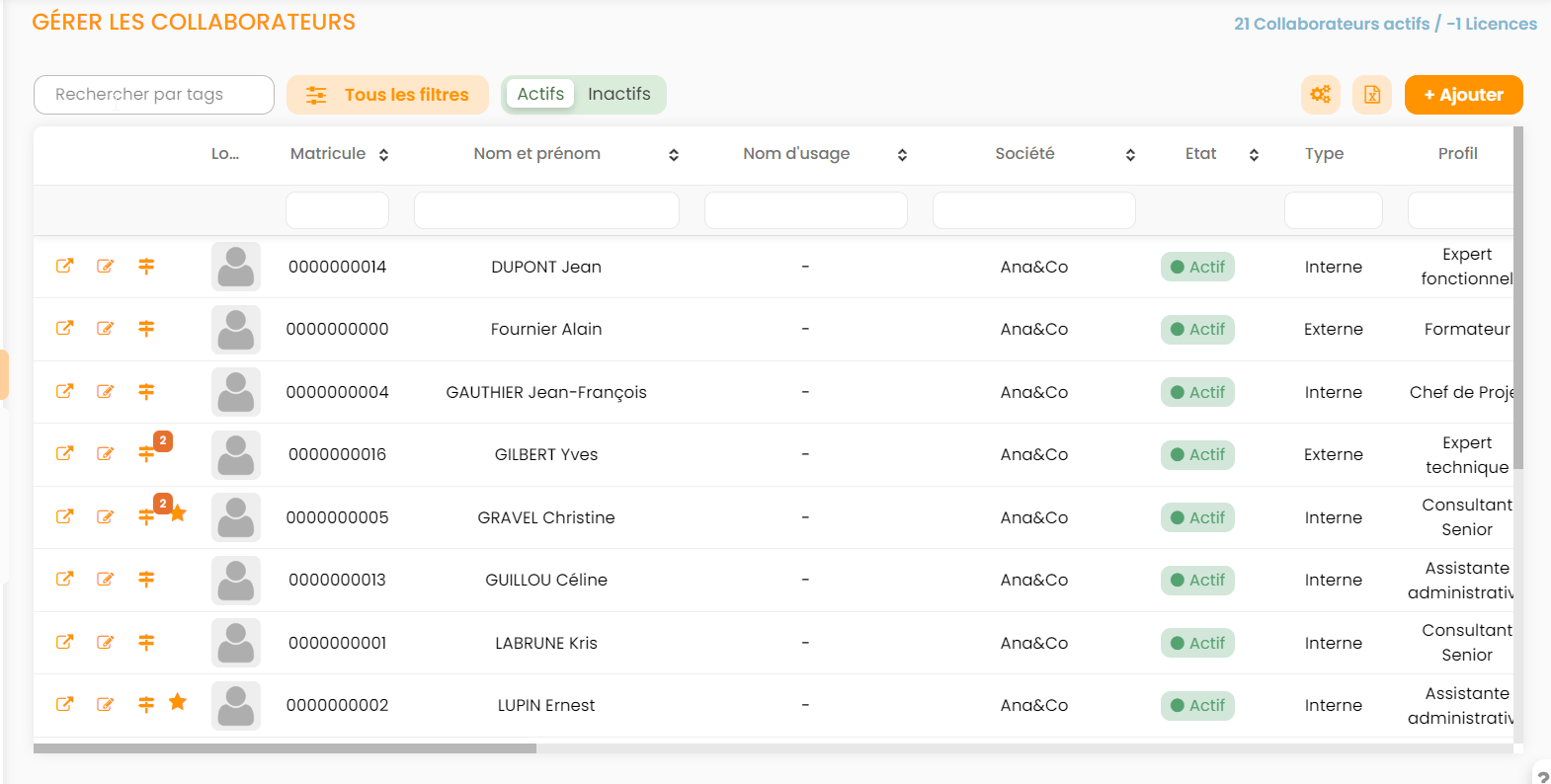Switch to the Inactifs collaborators view
This screenshot has height=784, width=1551.
tap(618, 94)
